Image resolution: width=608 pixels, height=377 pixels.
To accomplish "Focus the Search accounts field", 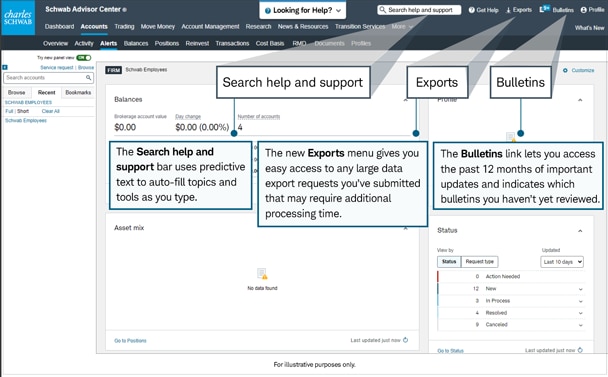I will point(48,78).
